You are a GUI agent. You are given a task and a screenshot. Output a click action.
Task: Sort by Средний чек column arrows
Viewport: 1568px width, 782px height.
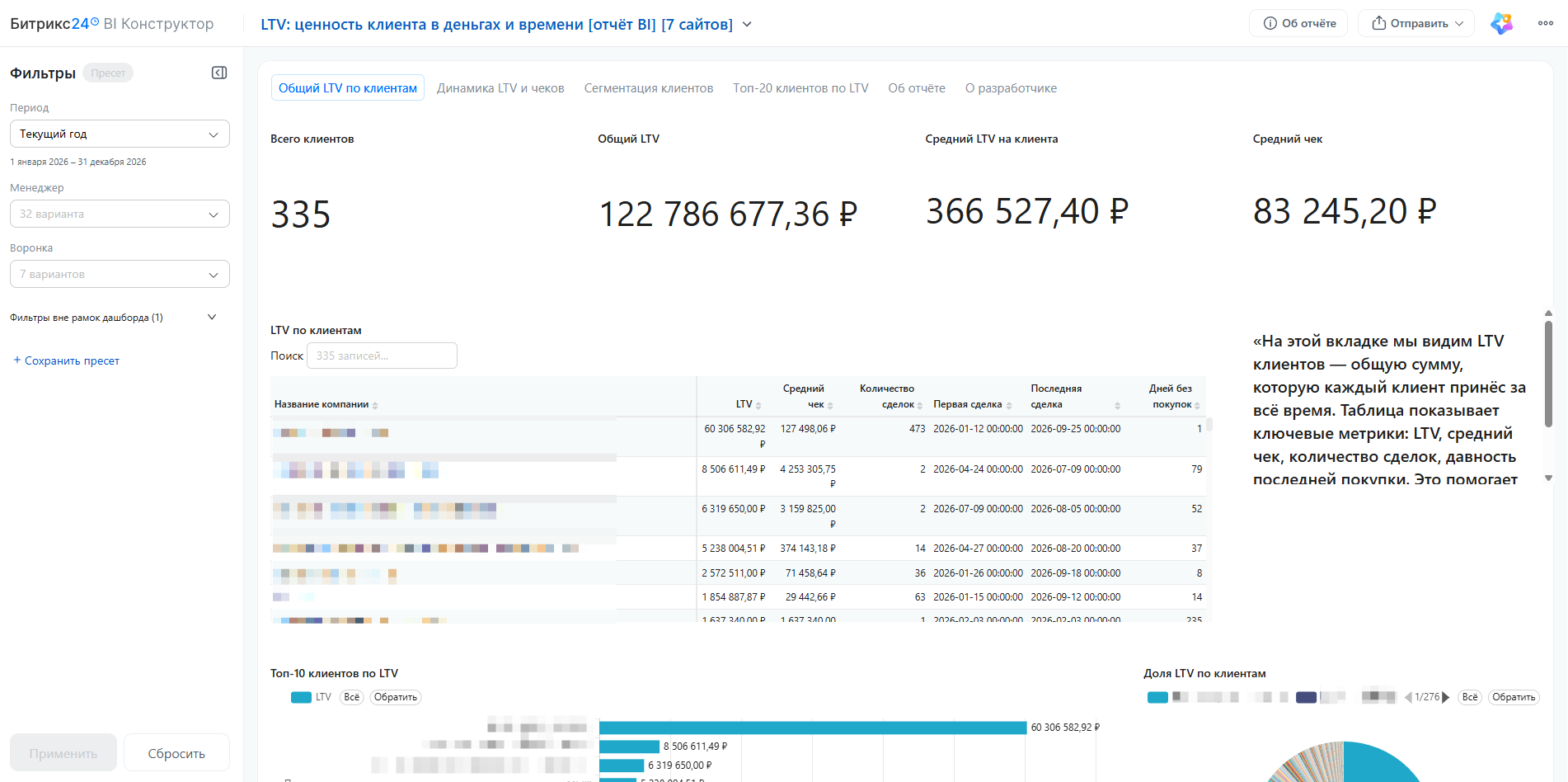pyautogui.click(x=830, y=405)
